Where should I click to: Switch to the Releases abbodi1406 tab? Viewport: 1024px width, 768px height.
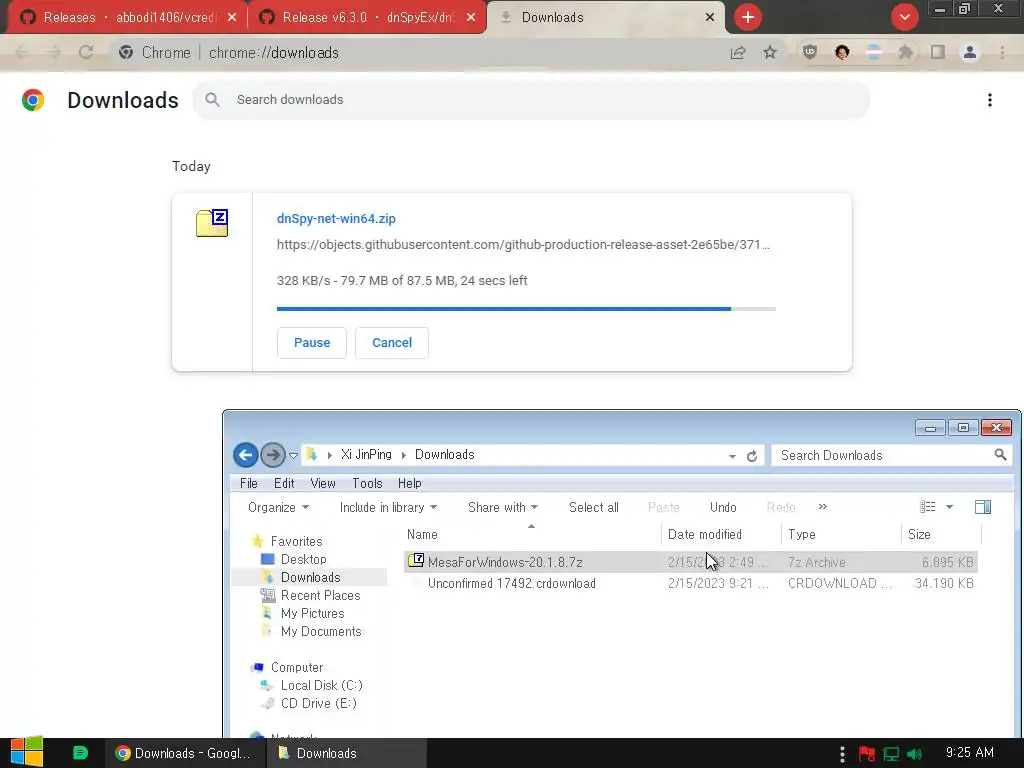point(128,18)
